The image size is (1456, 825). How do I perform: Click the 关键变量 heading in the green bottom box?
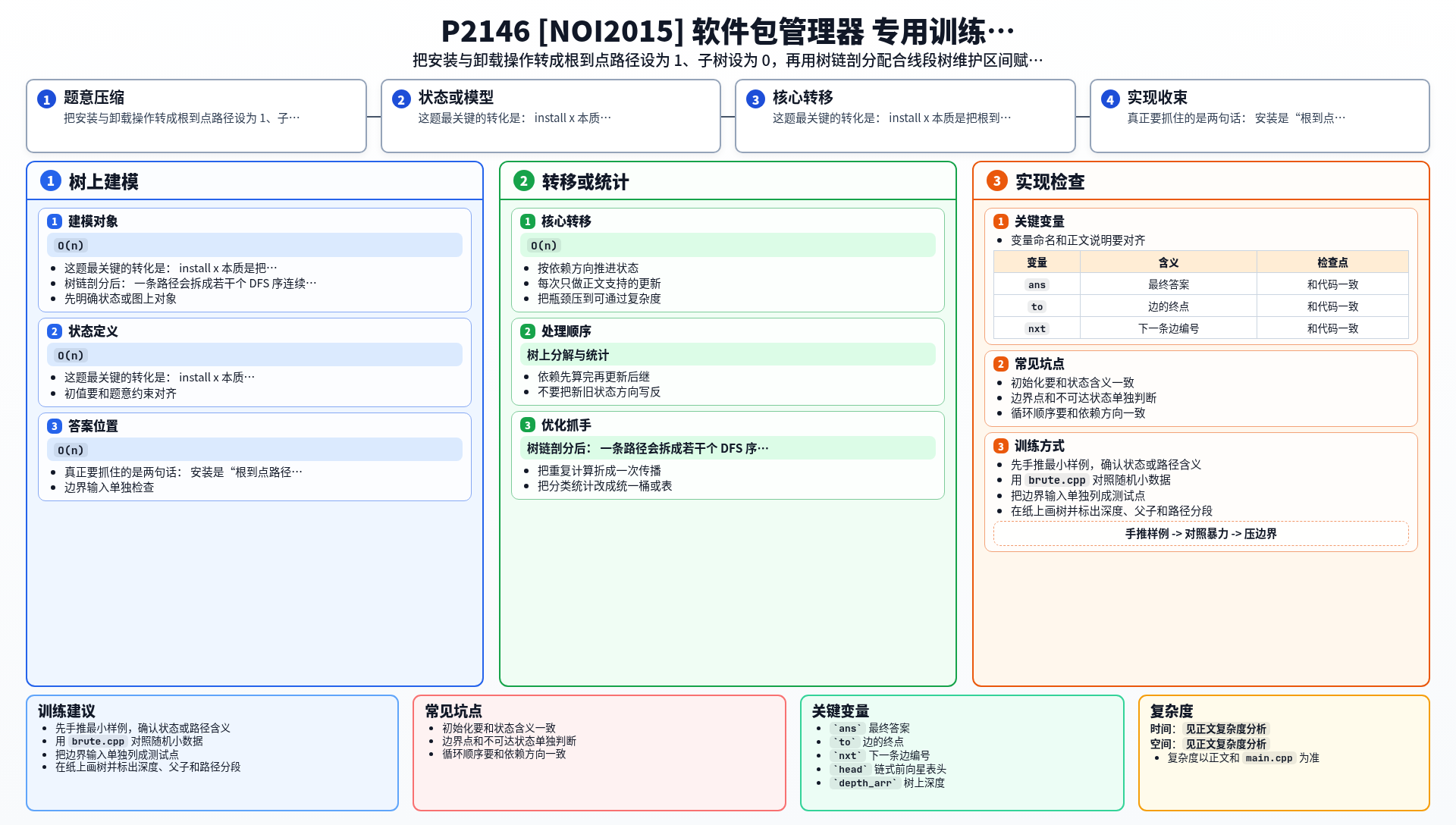click(840, 711)
